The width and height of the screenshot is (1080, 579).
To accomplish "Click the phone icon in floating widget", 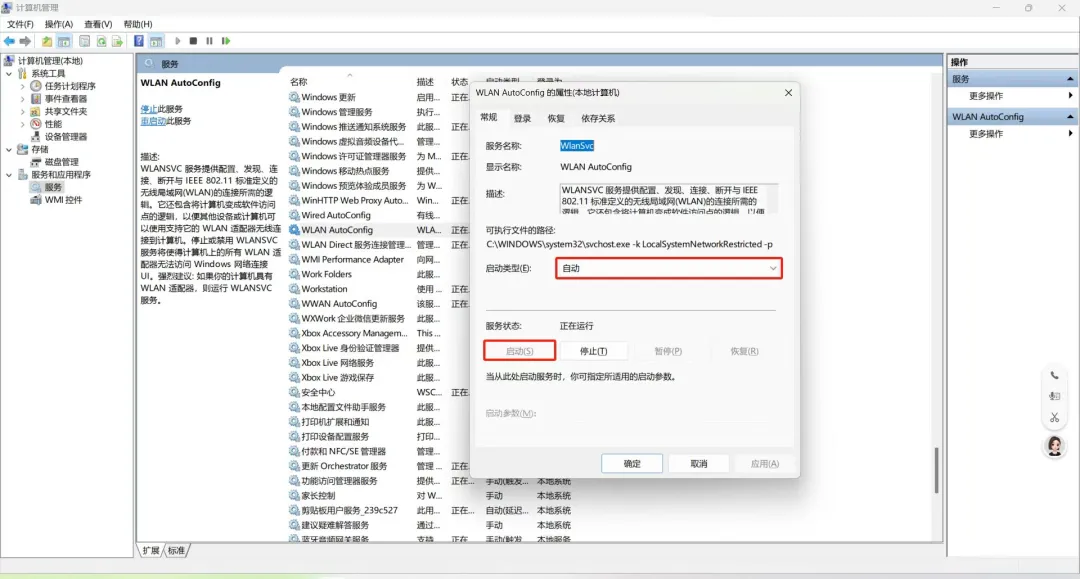I will [x=1054, y=376].
